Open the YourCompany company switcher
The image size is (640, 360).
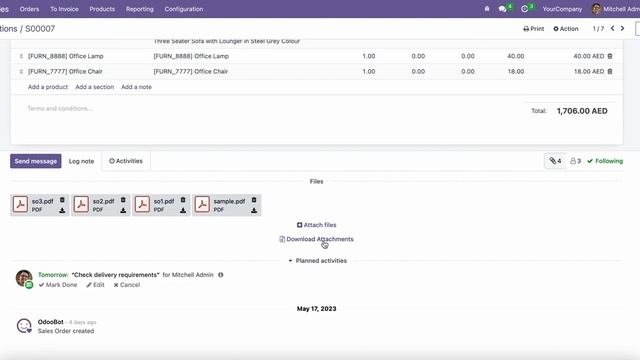pyautogui.click(x=562, y=9)
